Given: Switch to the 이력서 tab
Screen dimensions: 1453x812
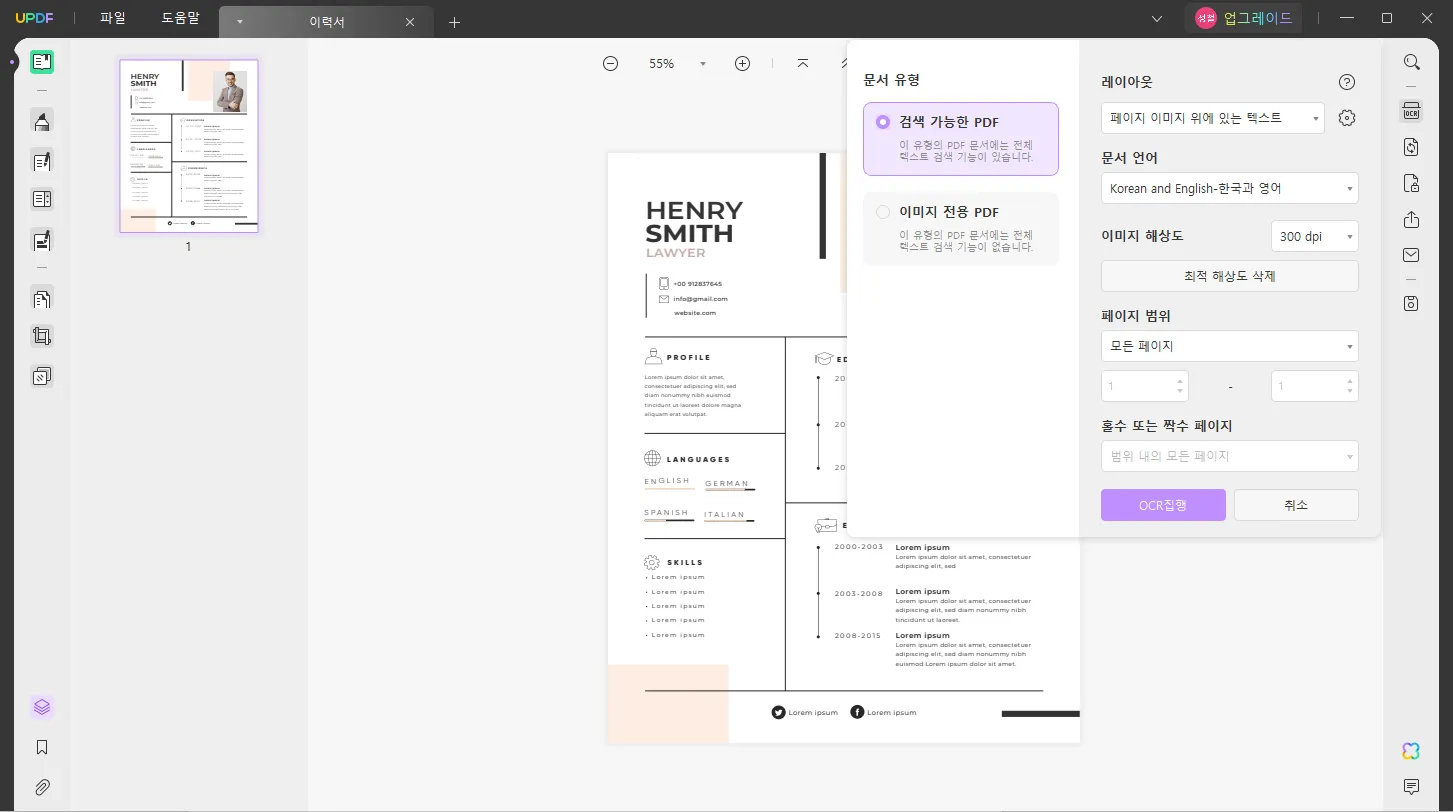Looking at the screenshot, I should pyautogui.click(x=327, y=22).
